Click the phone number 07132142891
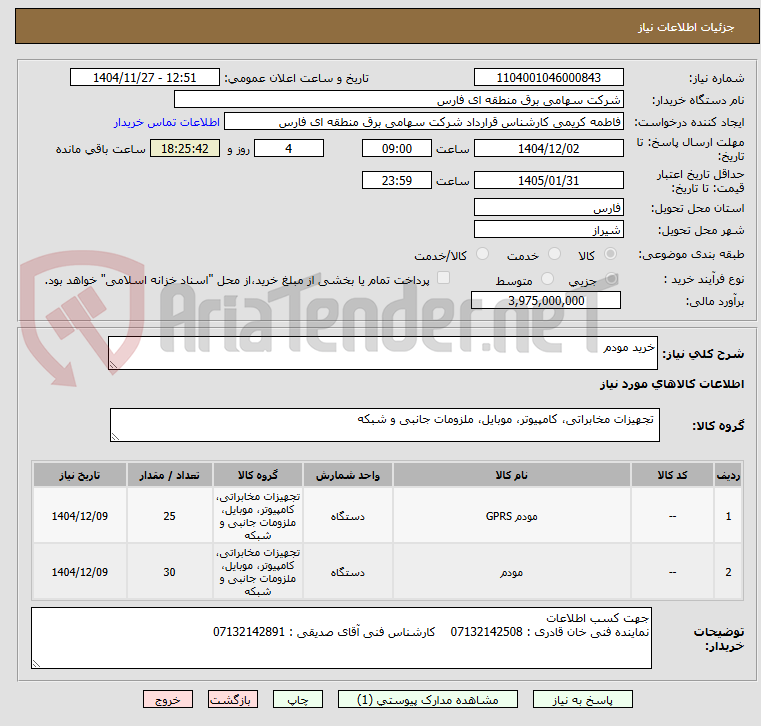761x726 pixels. pyautogui.click(x=249, y=632)
